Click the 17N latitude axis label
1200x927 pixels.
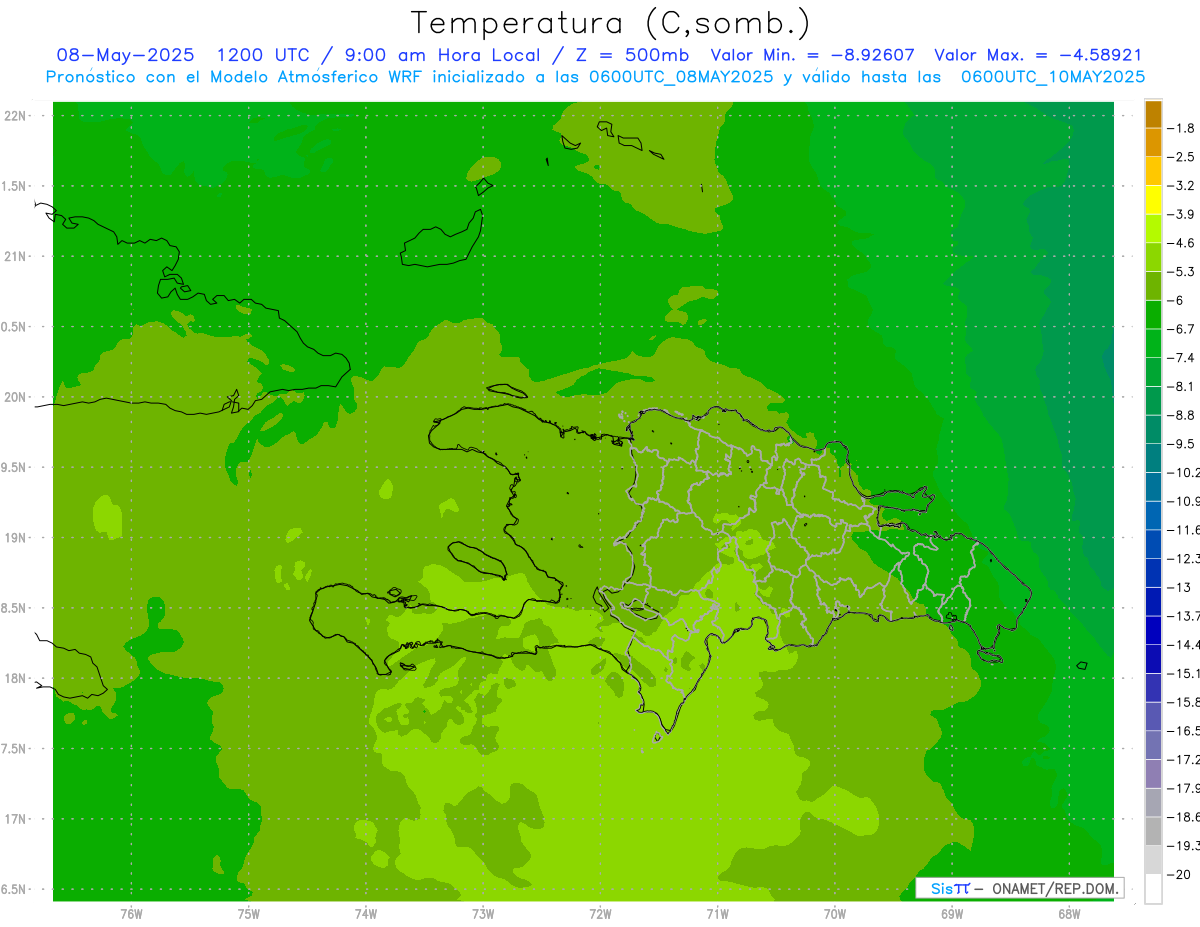click(16, 819)
